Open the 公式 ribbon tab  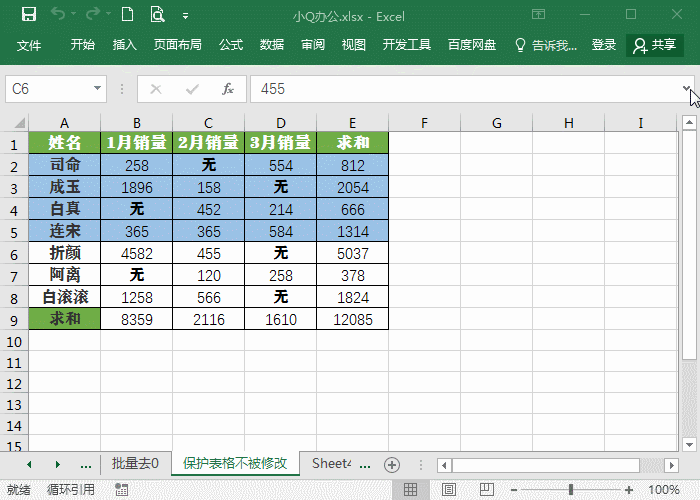tap(231, 45)
